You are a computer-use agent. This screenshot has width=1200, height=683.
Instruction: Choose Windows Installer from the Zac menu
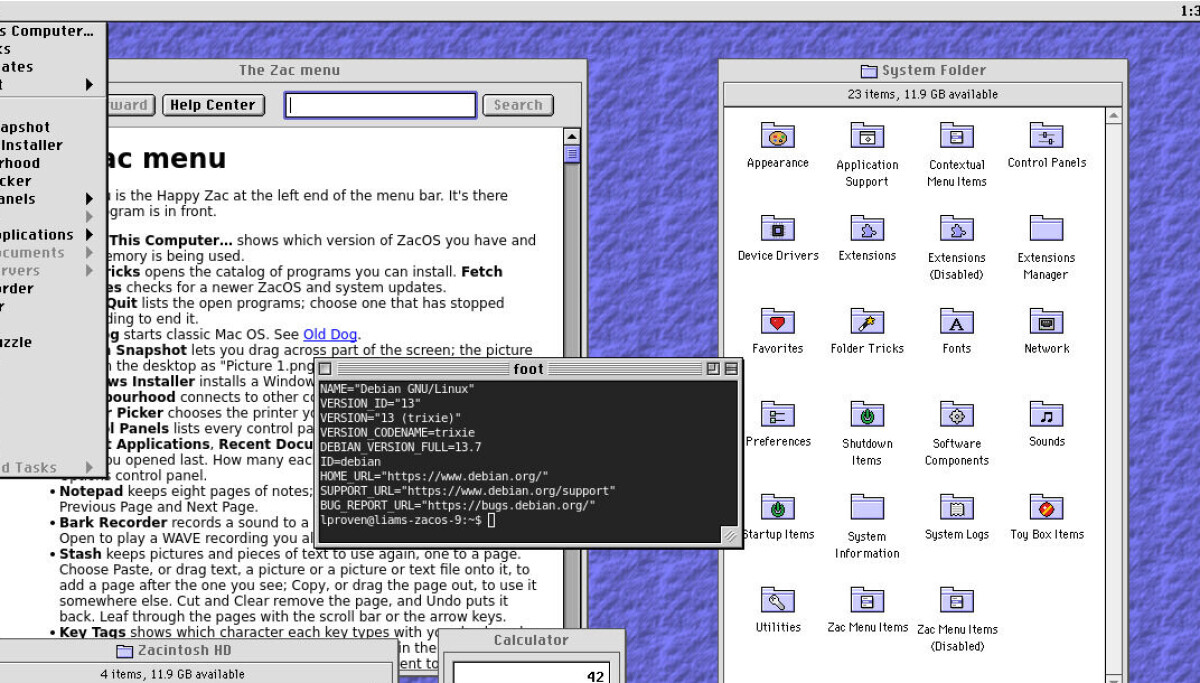[52, 145]
